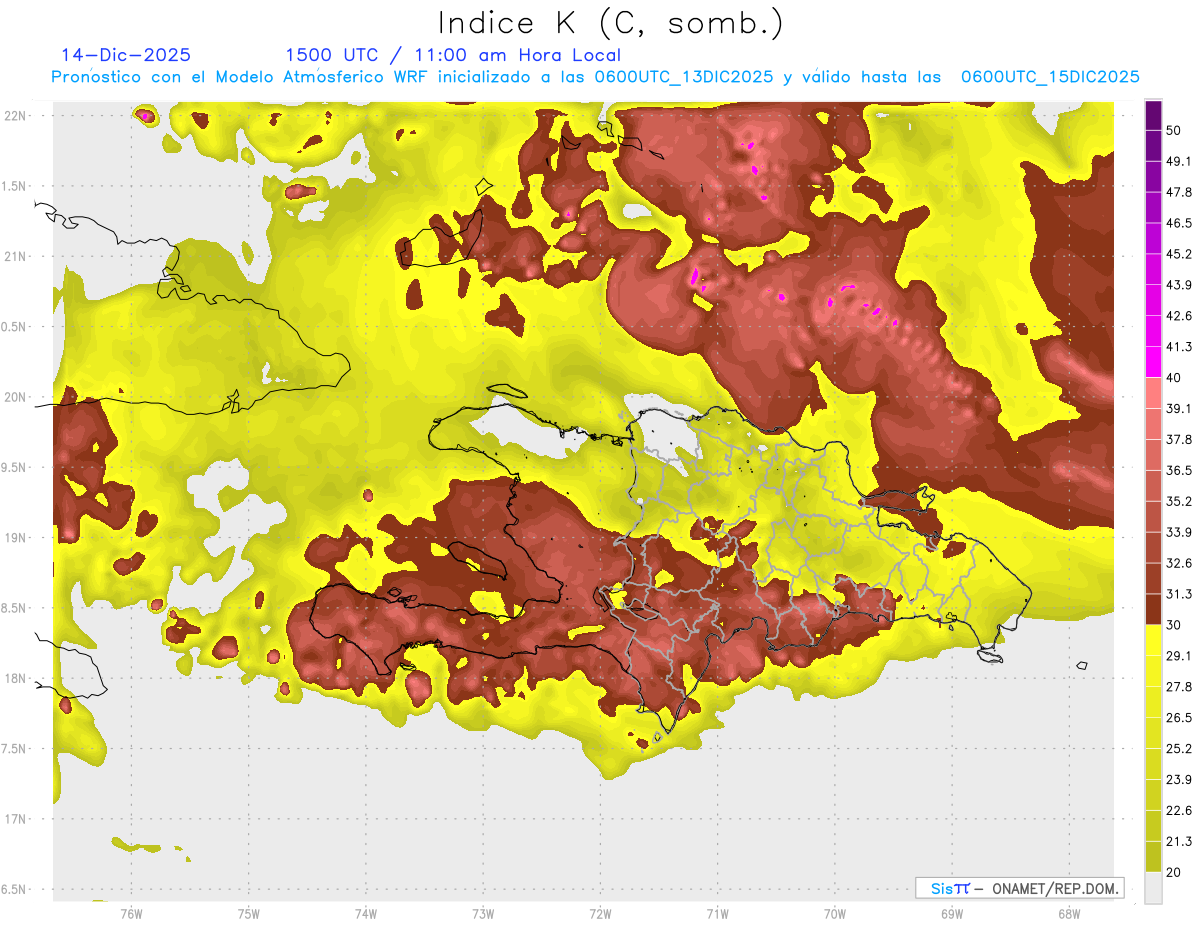Click the colorbar value "20" at the bottom
This screenshot has height=927, width=1200.
(1175, 872)
